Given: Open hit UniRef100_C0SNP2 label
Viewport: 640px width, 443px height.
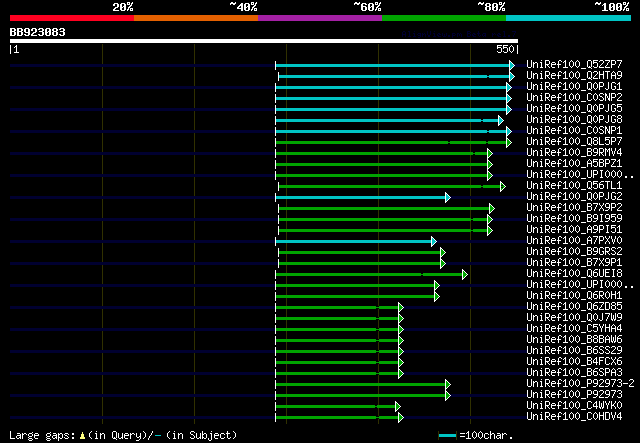Looking at the screenshot, I should point(574,98).
